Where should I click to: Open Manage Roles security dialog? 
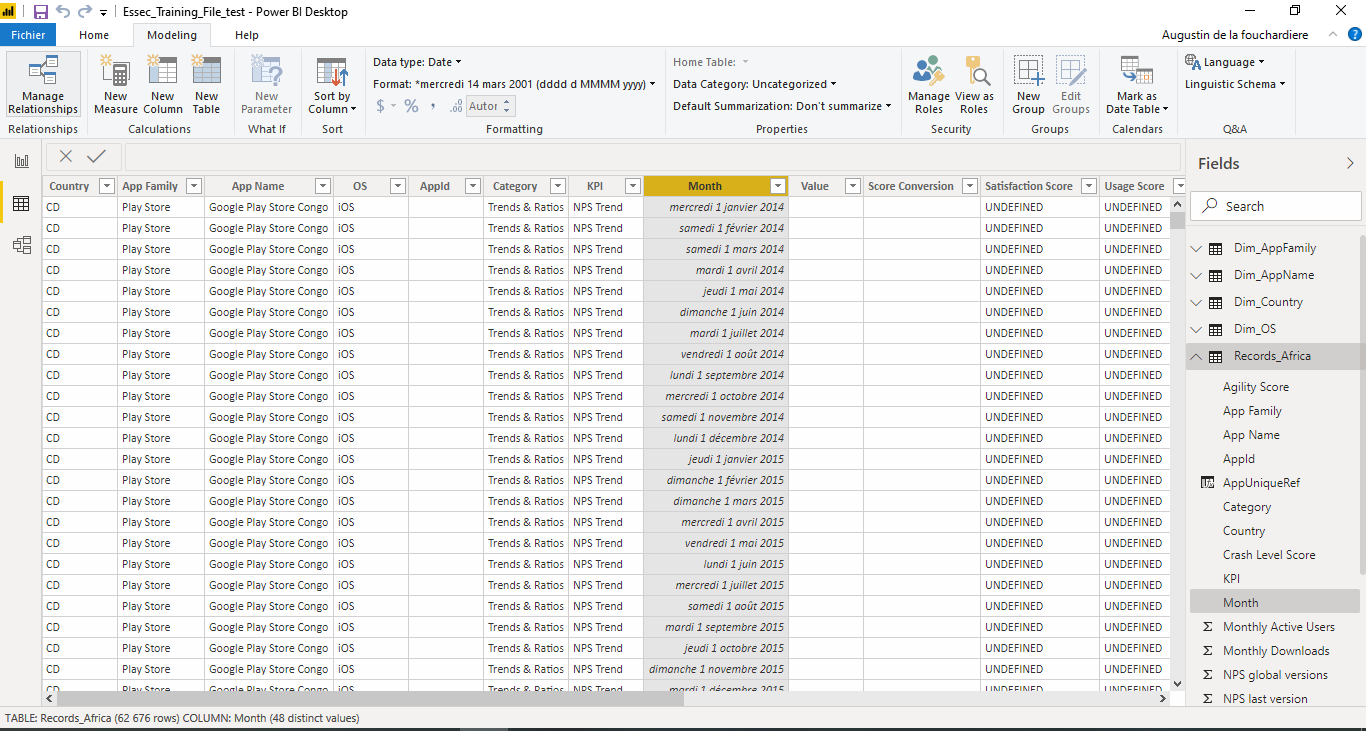tap(929, 85)
